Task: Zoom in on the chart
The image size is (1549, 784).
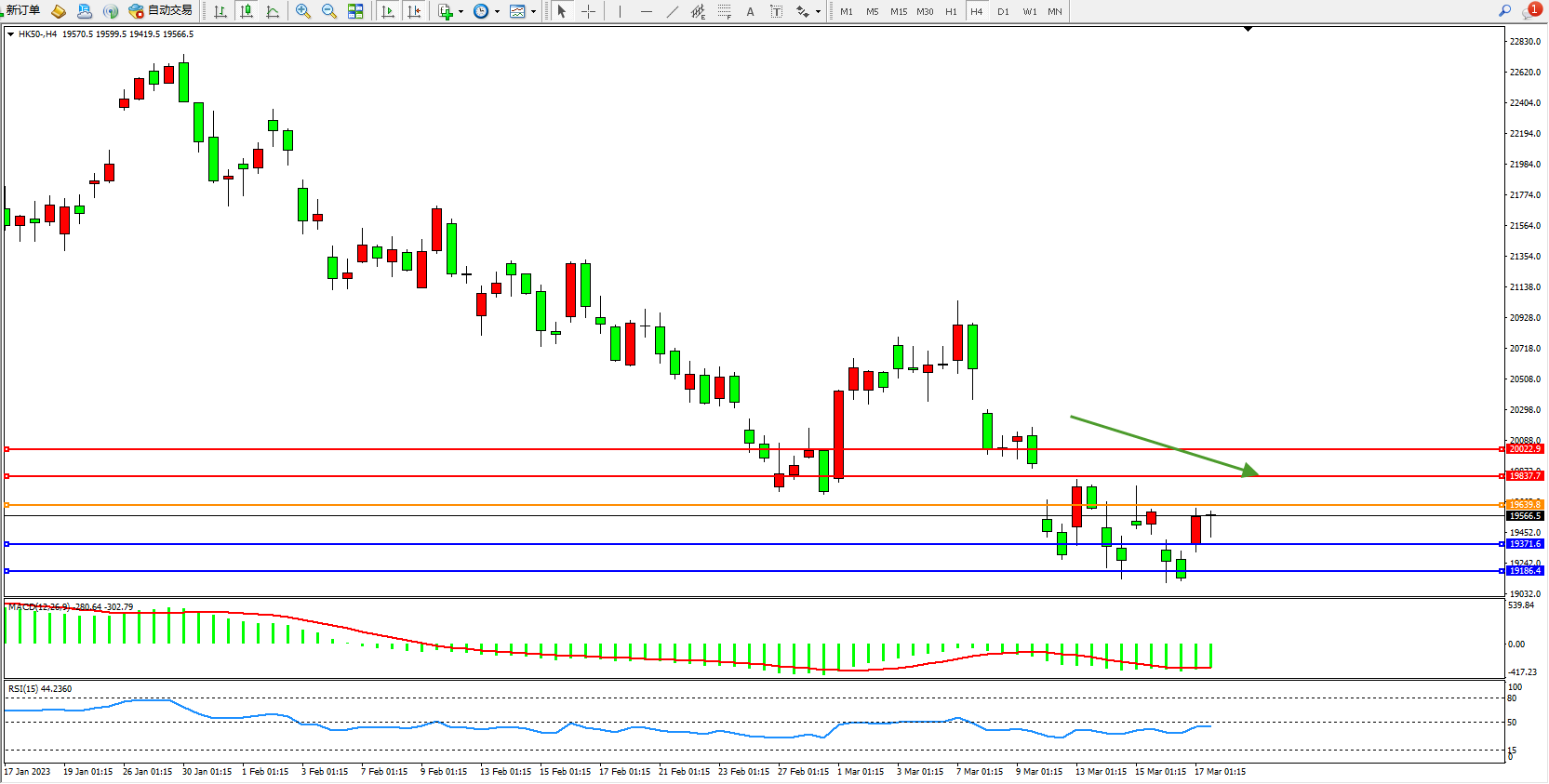Action: click(302, 11)
